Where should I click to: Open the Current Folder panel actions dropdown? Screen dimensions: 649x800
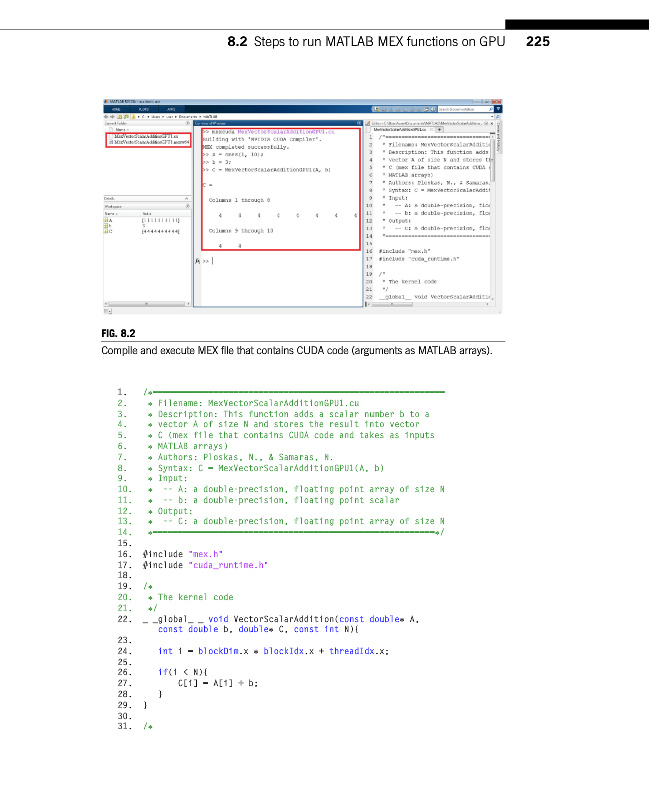[x=188, y=123]
